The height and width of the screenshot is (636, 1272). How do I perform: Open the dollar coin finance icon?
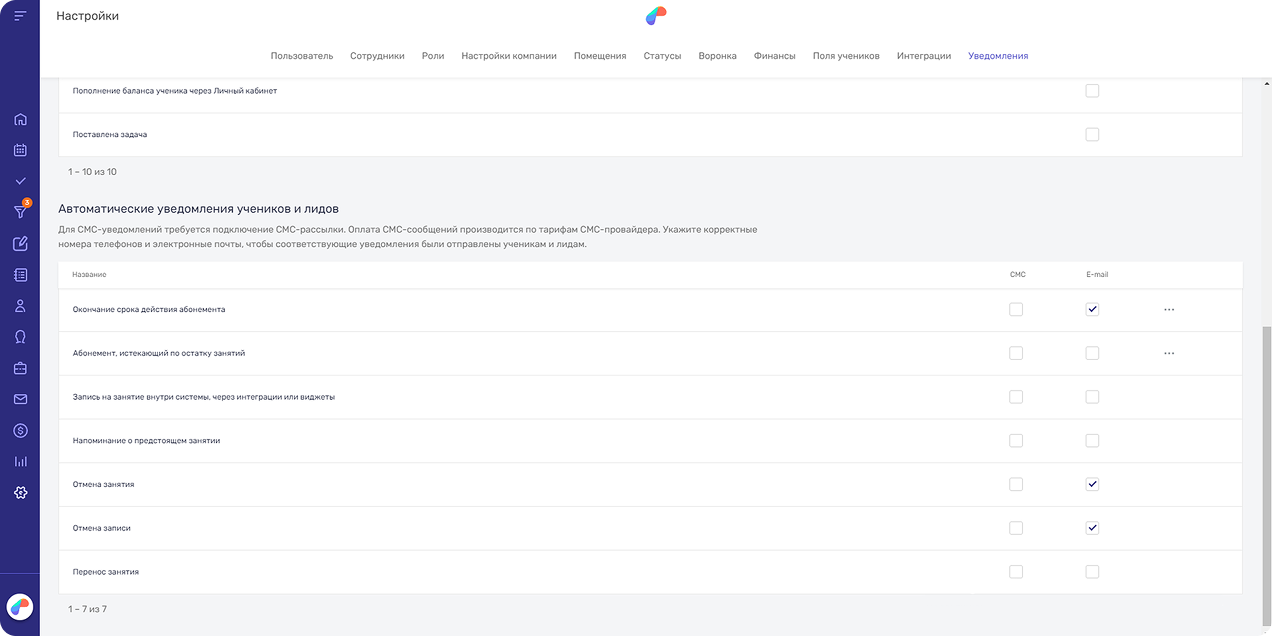pos(20,430)
